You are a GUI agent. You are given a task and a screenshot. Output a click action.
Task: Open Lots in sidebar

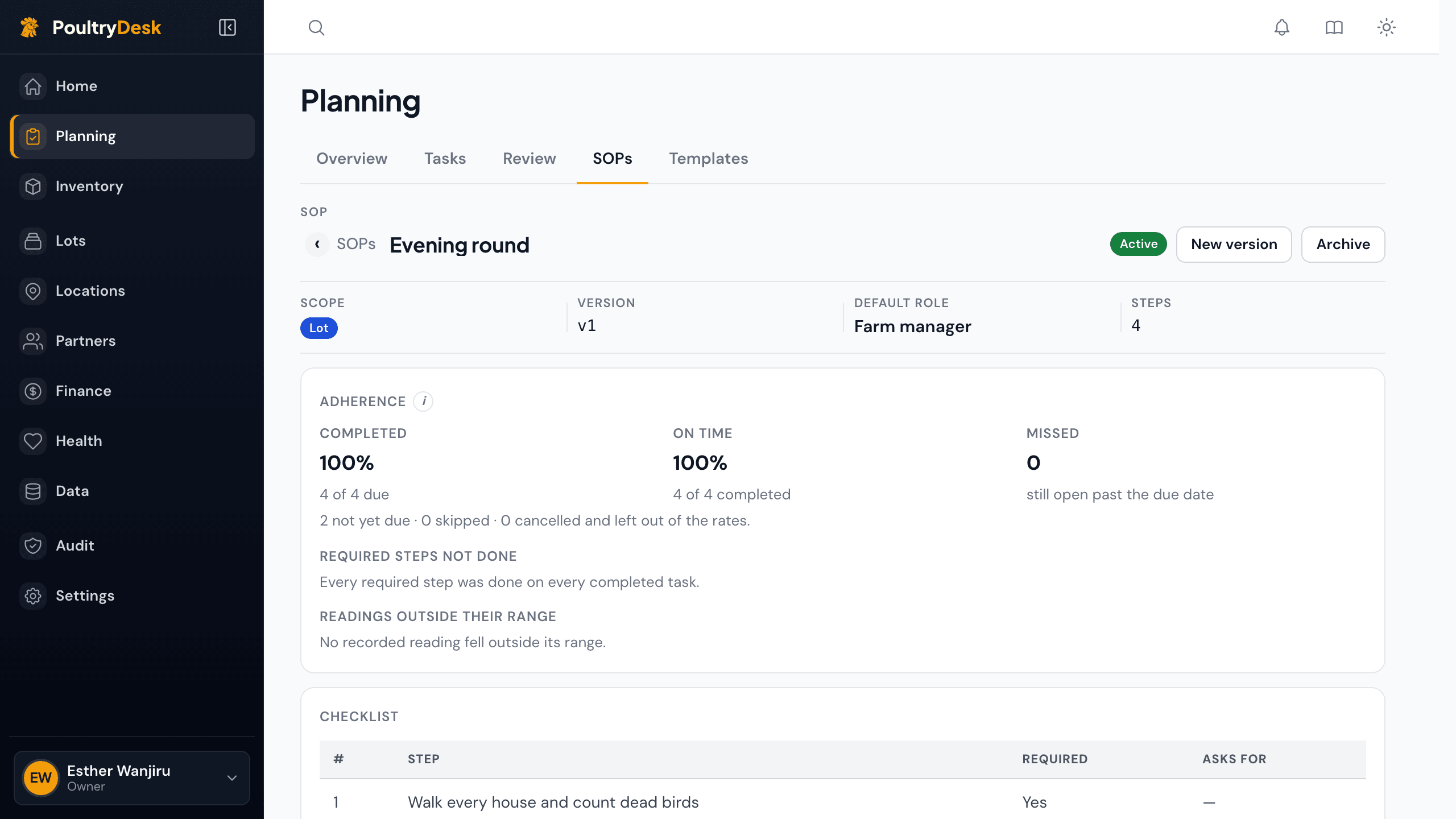click(x=132, y=241)
